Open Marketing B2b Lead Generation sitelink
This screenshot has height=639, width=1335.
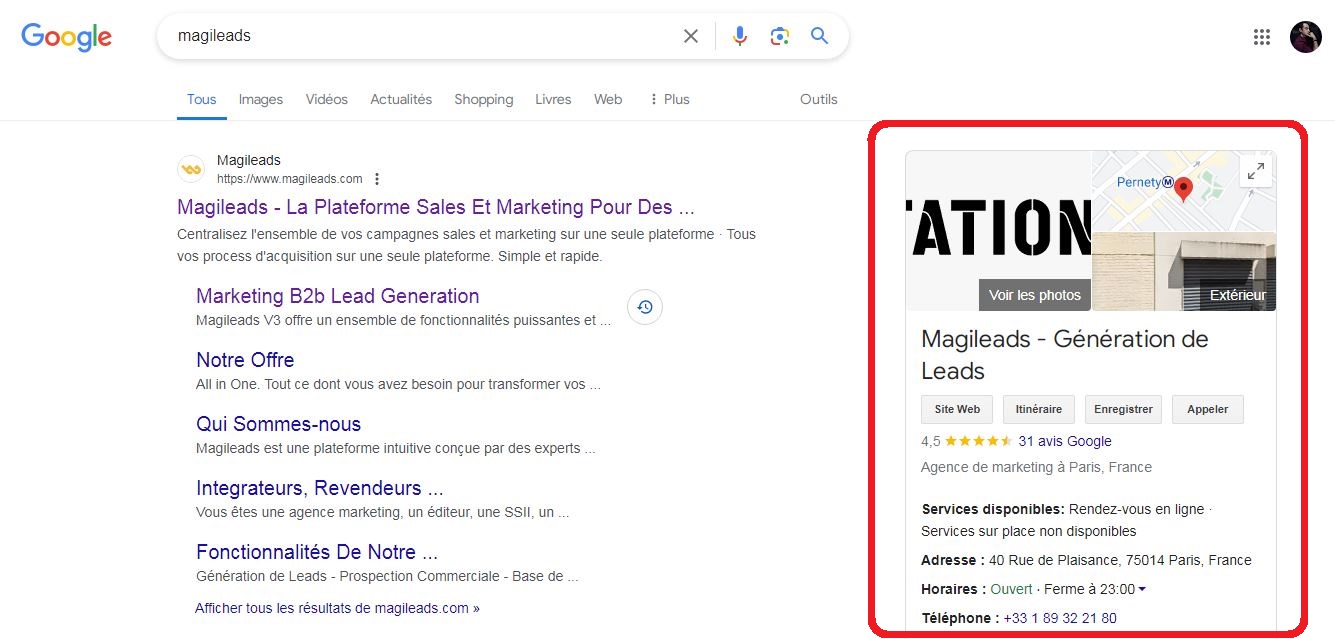[x=337, y=296]
